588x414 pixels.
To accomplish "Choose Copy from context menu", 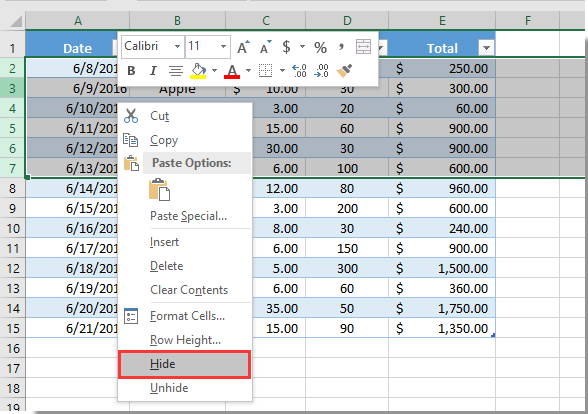I will [x=184, y=140].
